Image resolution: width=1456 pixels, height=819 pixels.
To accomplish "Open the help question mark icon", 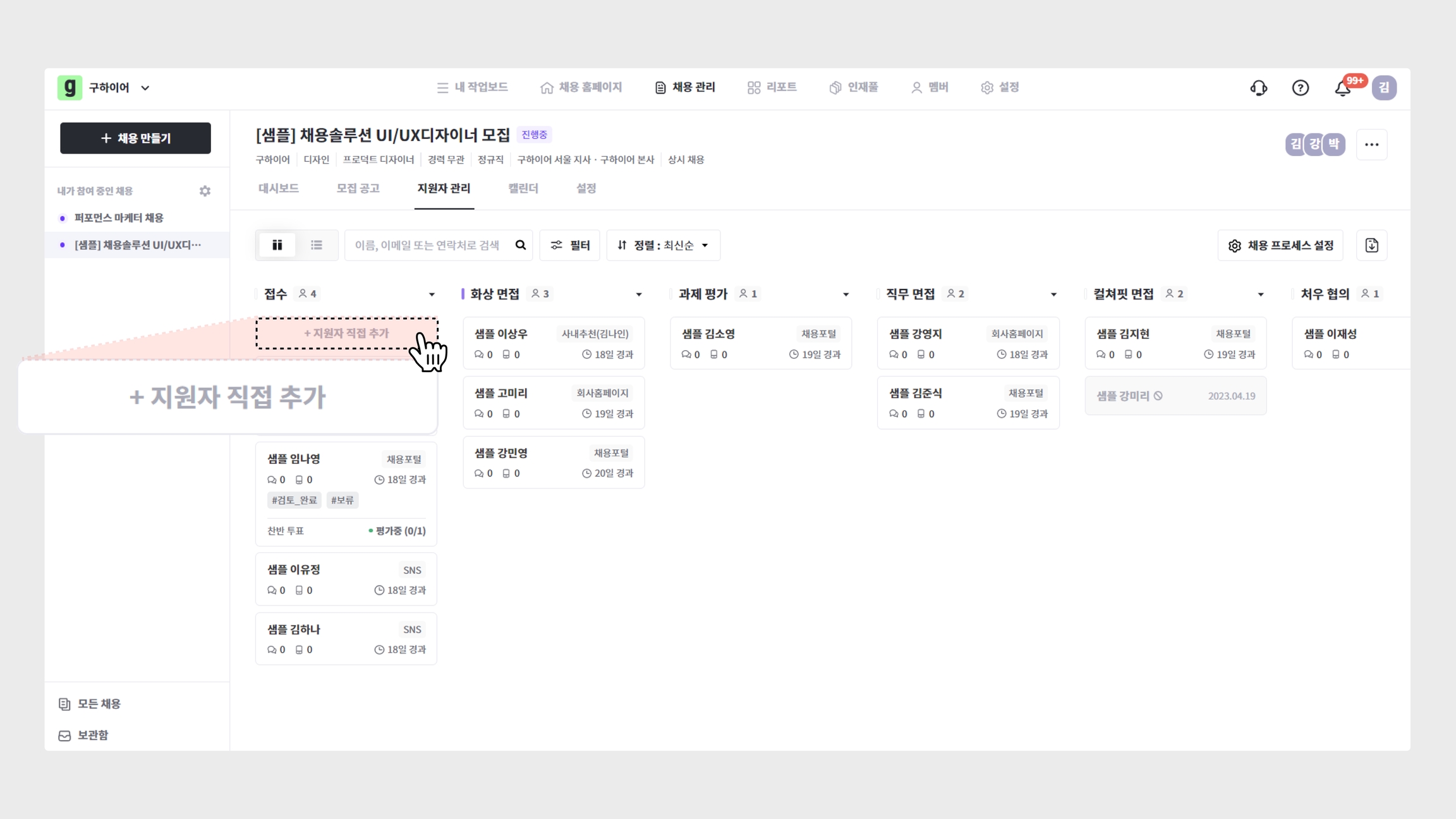I will (x=1301, y=88).
